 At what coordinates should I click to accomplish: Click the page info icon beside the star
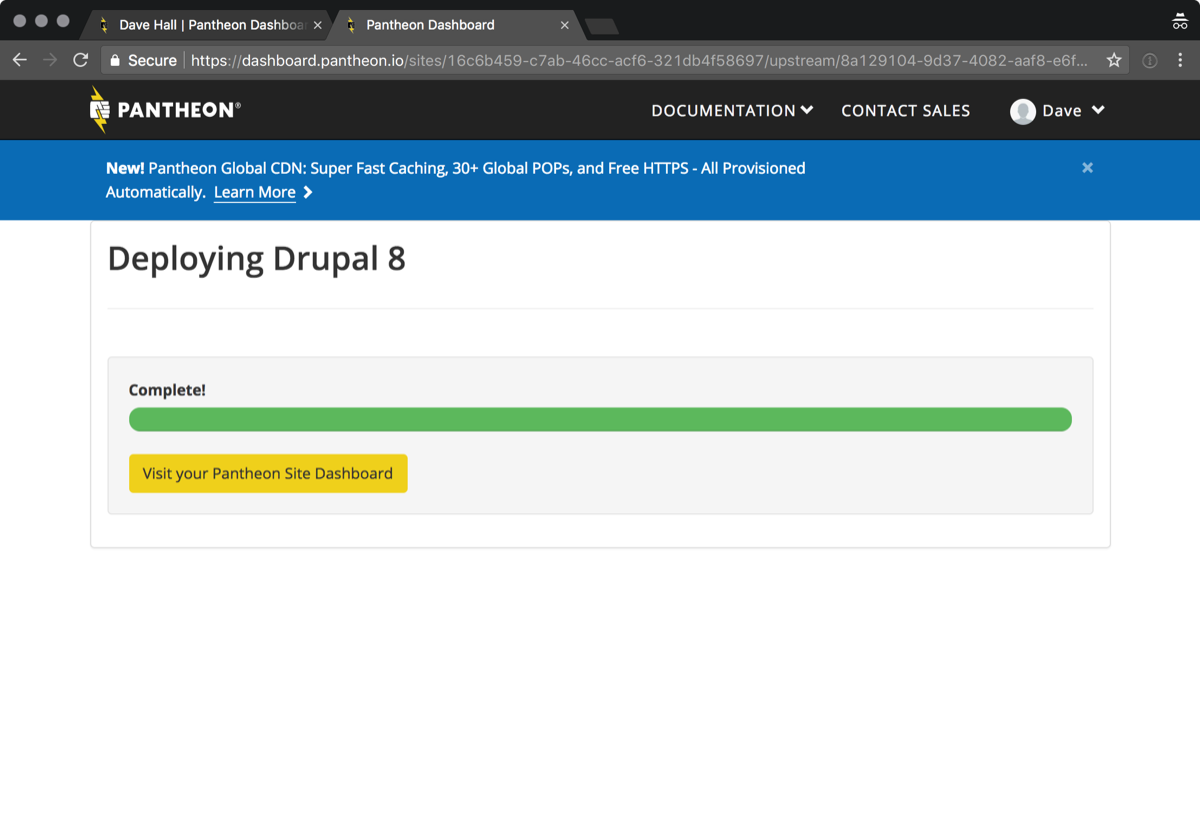(x=1150, y=61)
